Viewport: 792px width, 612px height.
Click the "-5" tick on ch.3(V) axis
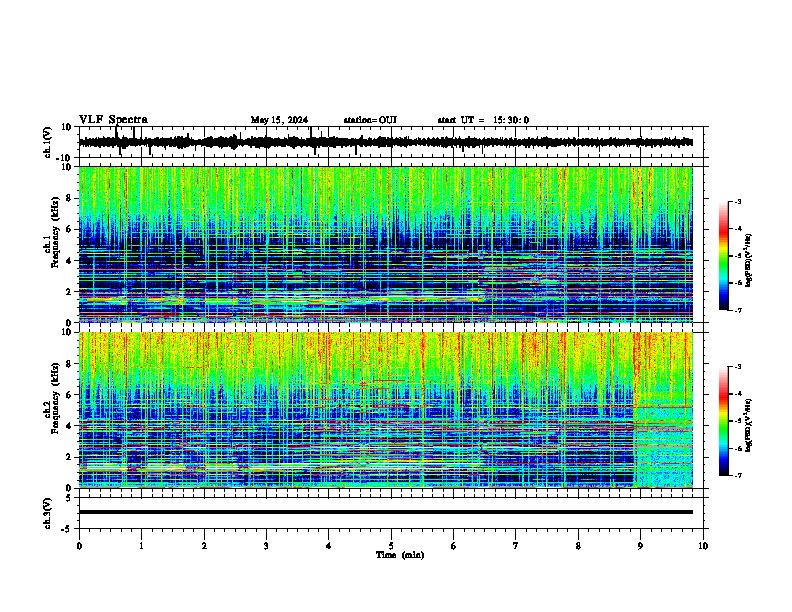(67, 529)
